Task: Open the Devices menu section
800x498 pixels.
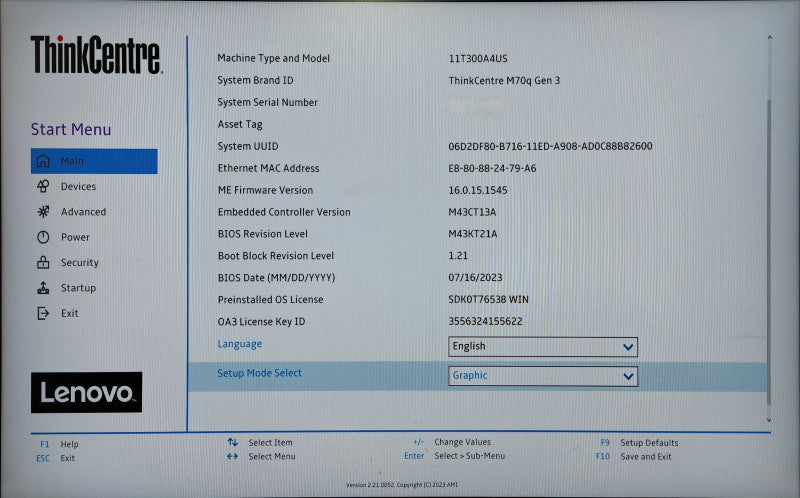Action: coord(78,186)
